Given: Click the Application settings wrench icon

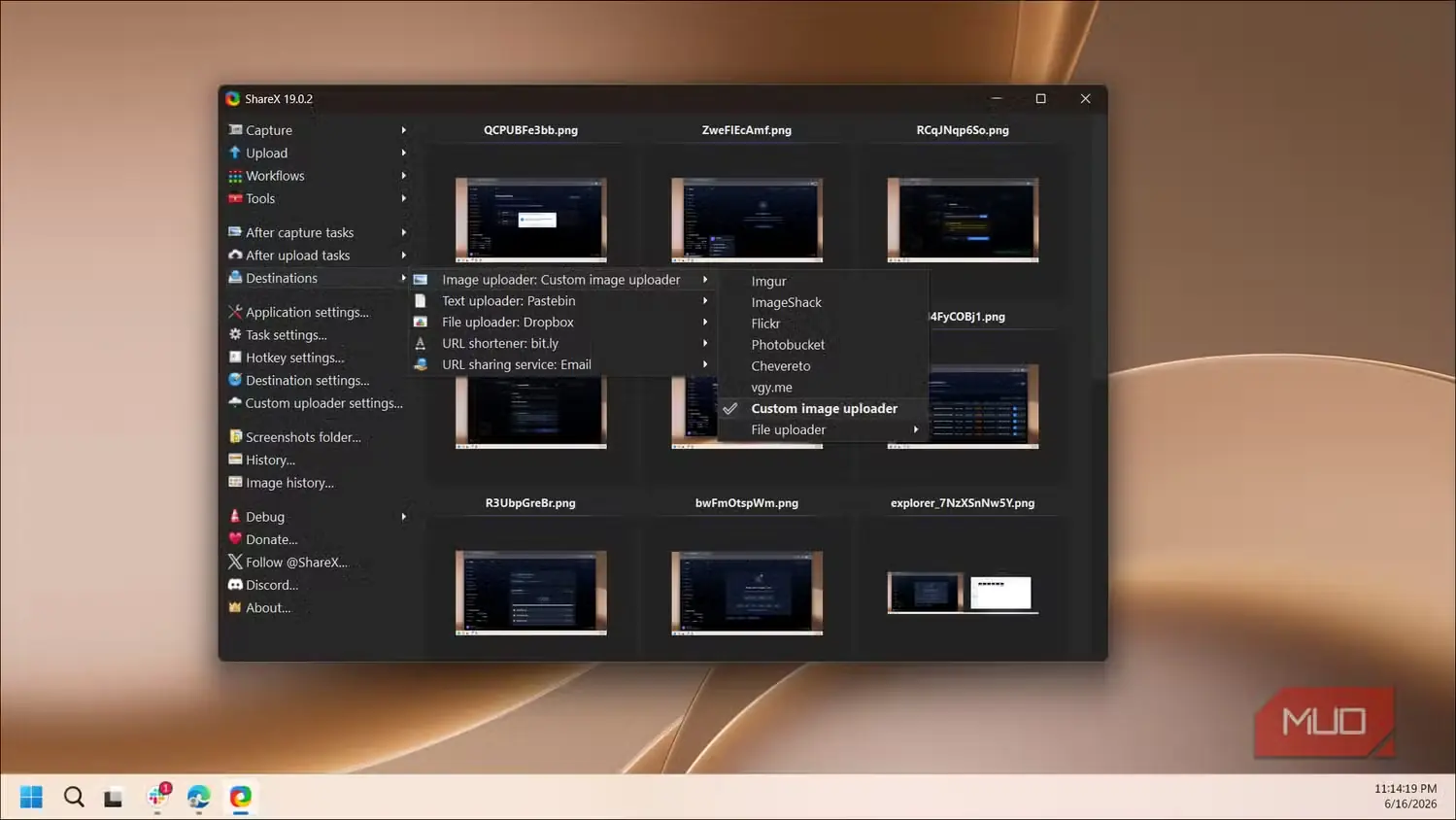Looking at the screenshot, I should 235,312.
